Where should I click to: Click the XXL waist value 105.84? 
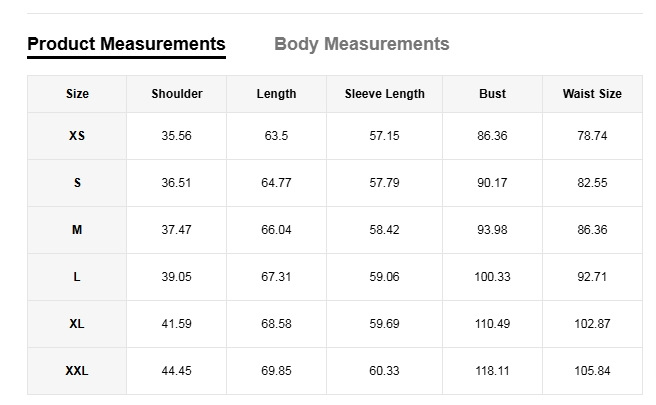[592, 371]
